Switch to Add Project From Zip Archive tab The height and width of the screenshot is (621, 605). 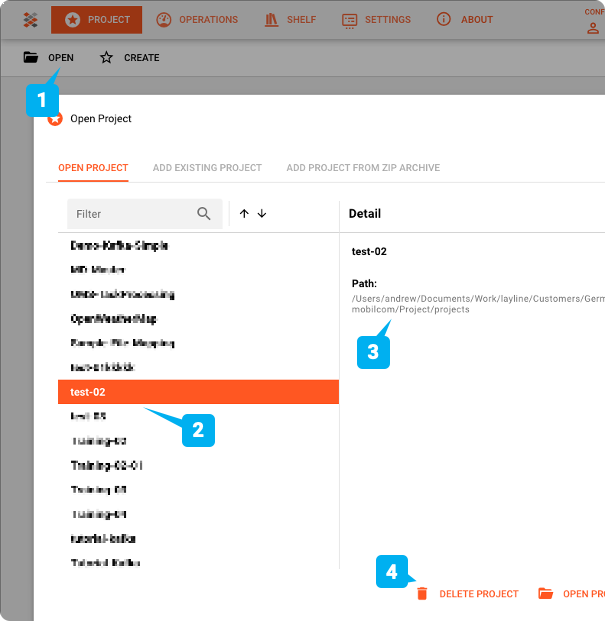pyautogui.click(x=363, y=168)
